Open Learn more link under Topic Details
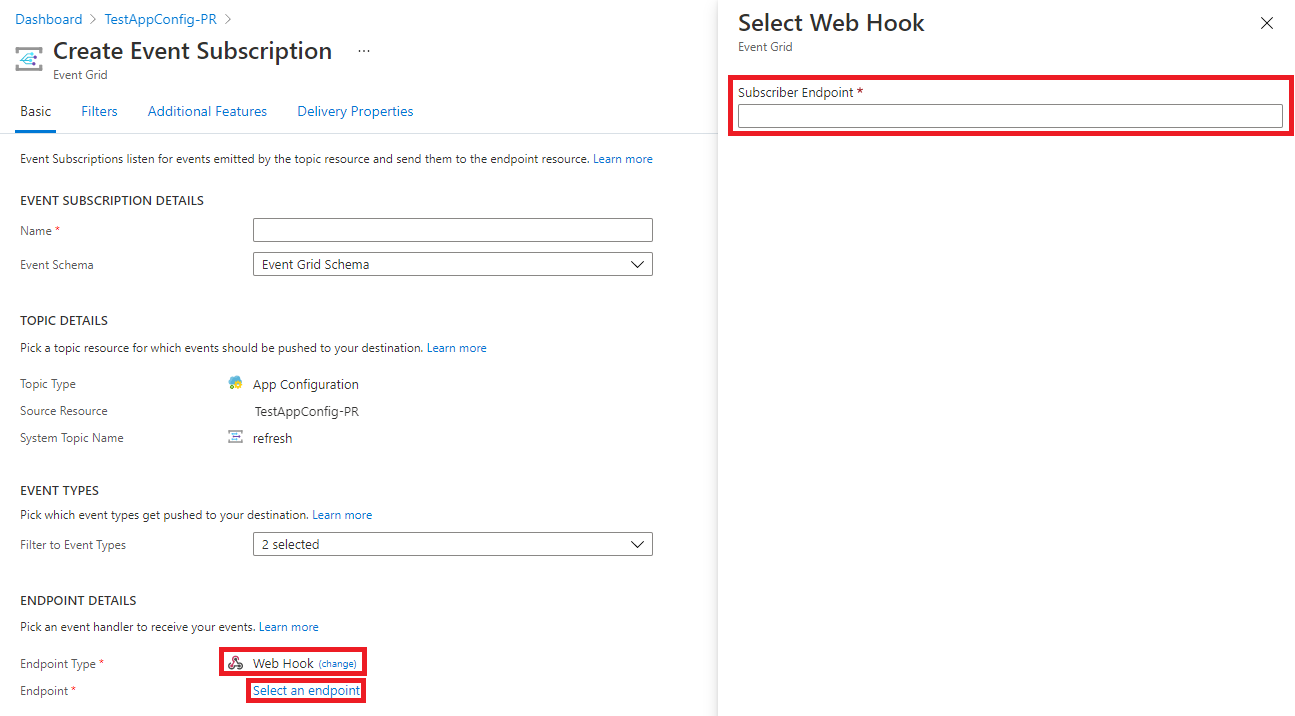Viewport: 1295px width, 716px height. 457,348
